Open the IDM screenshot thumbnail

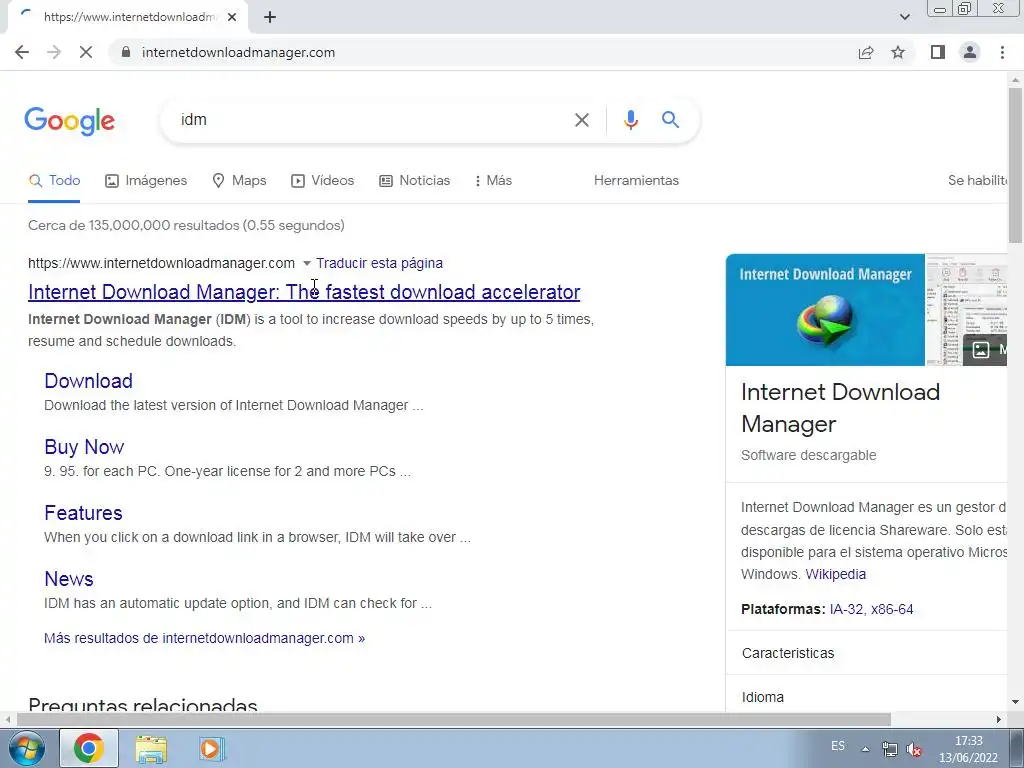click(966, 294)
